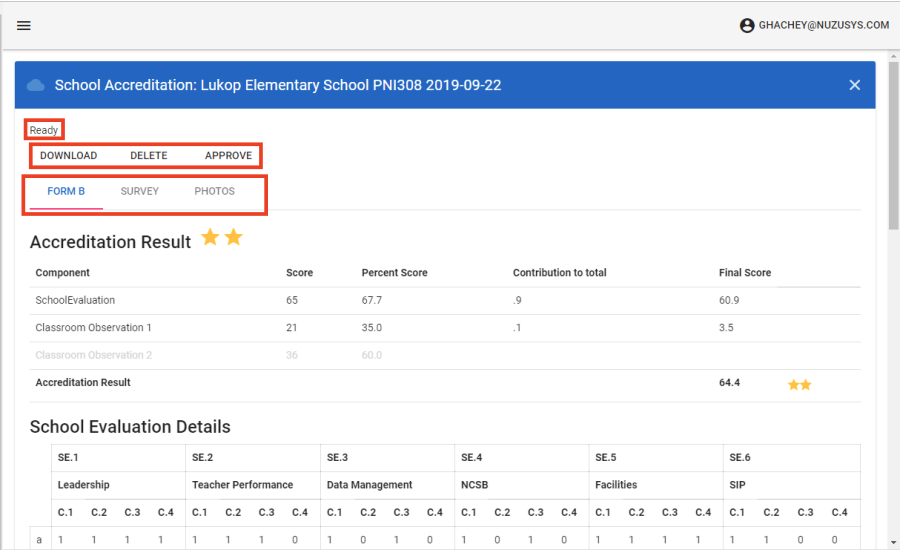
Task: Open the Survey tab
Action: [140, 191]
